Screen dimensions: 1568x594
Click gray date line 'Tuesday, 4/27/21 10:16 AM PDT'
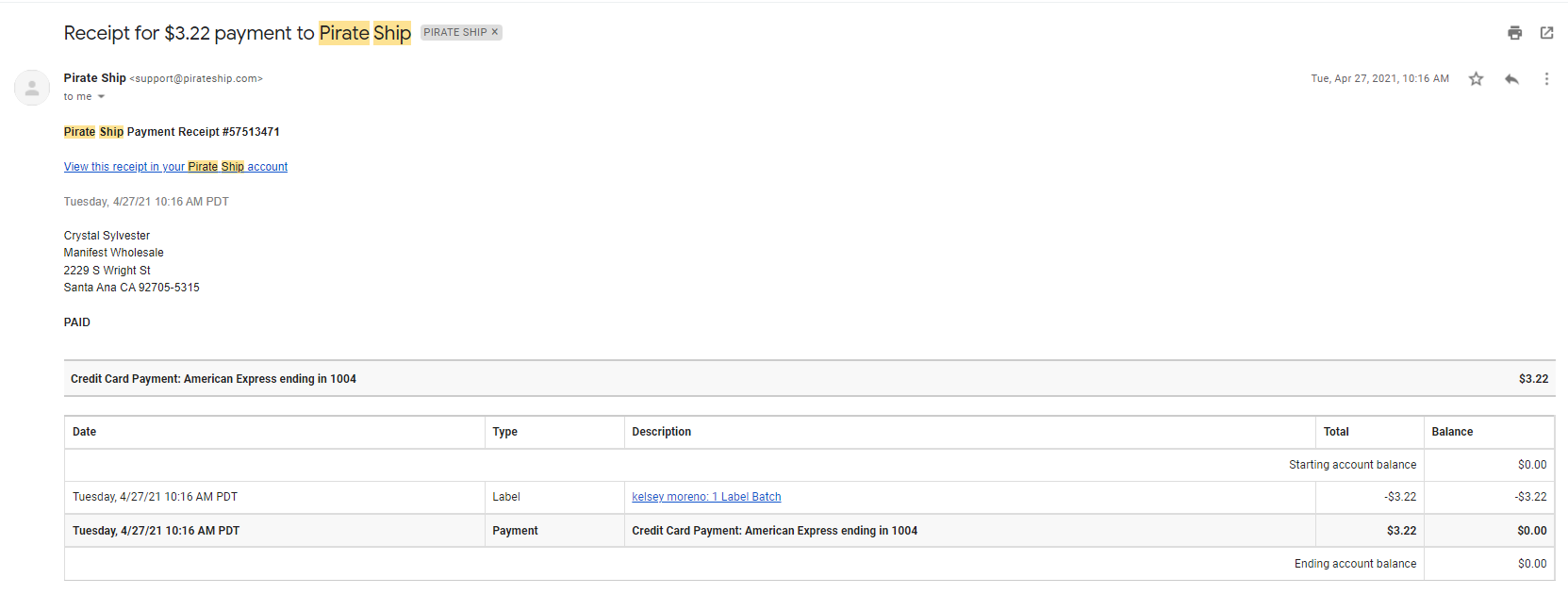(x=146, y=202)
